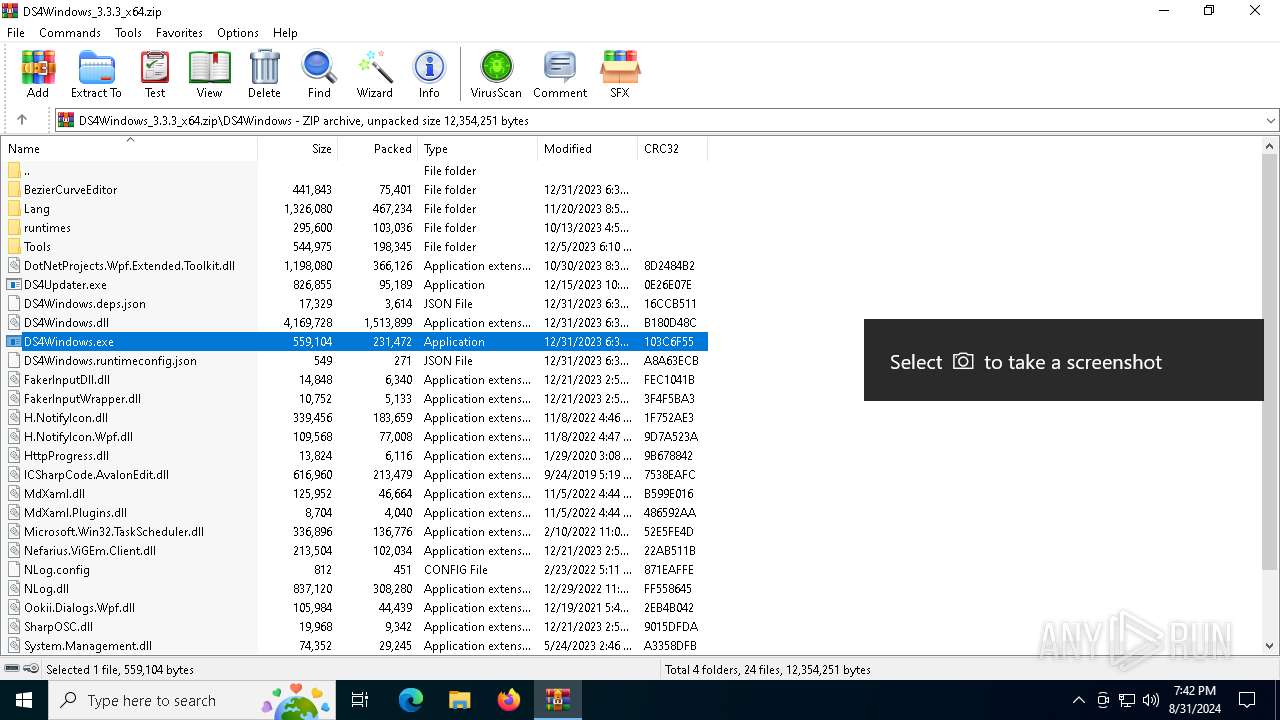
Task: Select Microsoft.Win32.TaskScheduler.dll file
Action: coord(355,532)
